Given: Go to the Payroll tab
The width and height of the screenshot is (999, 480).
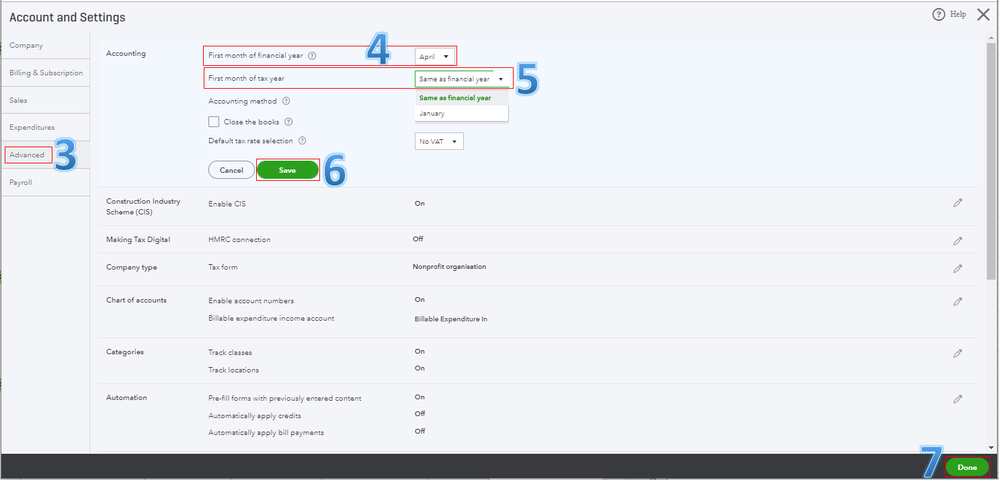Looking at the screenshot, I should 45,183.
